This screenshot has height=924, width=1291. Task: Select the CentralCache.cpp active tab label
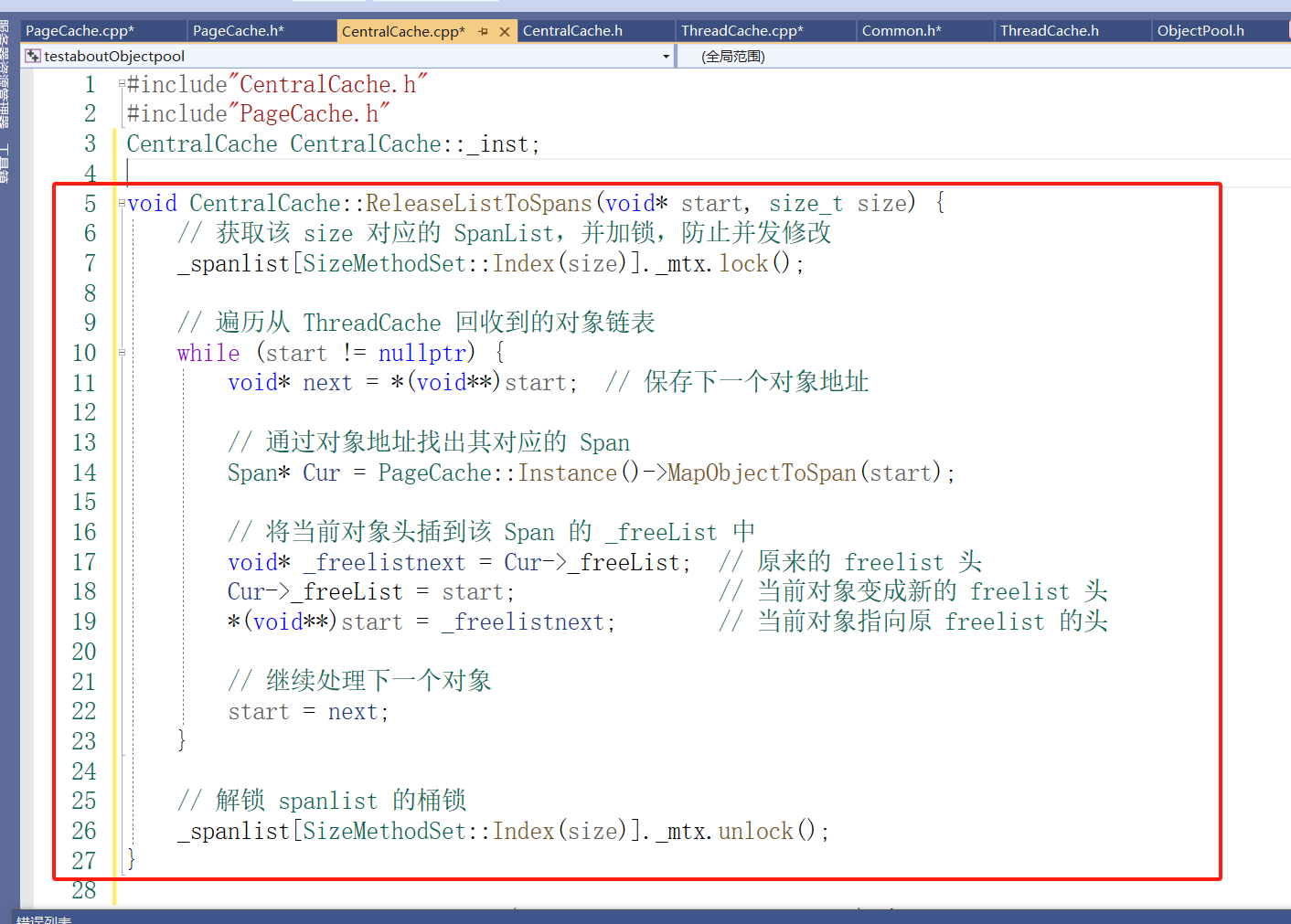coord(403,31)
